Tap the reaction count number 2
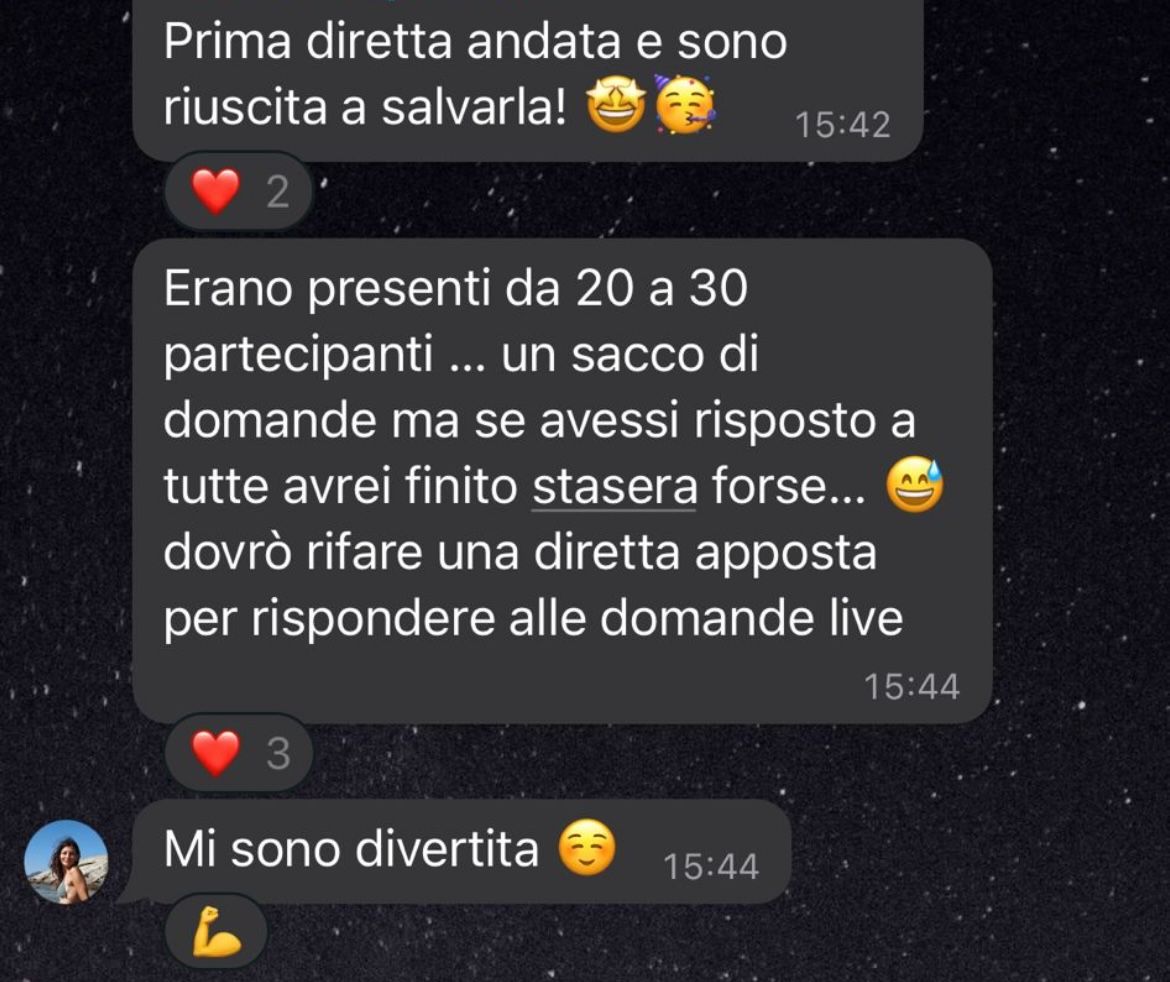1170x982 pixels. pyautogui.click(x=278, y=193)
